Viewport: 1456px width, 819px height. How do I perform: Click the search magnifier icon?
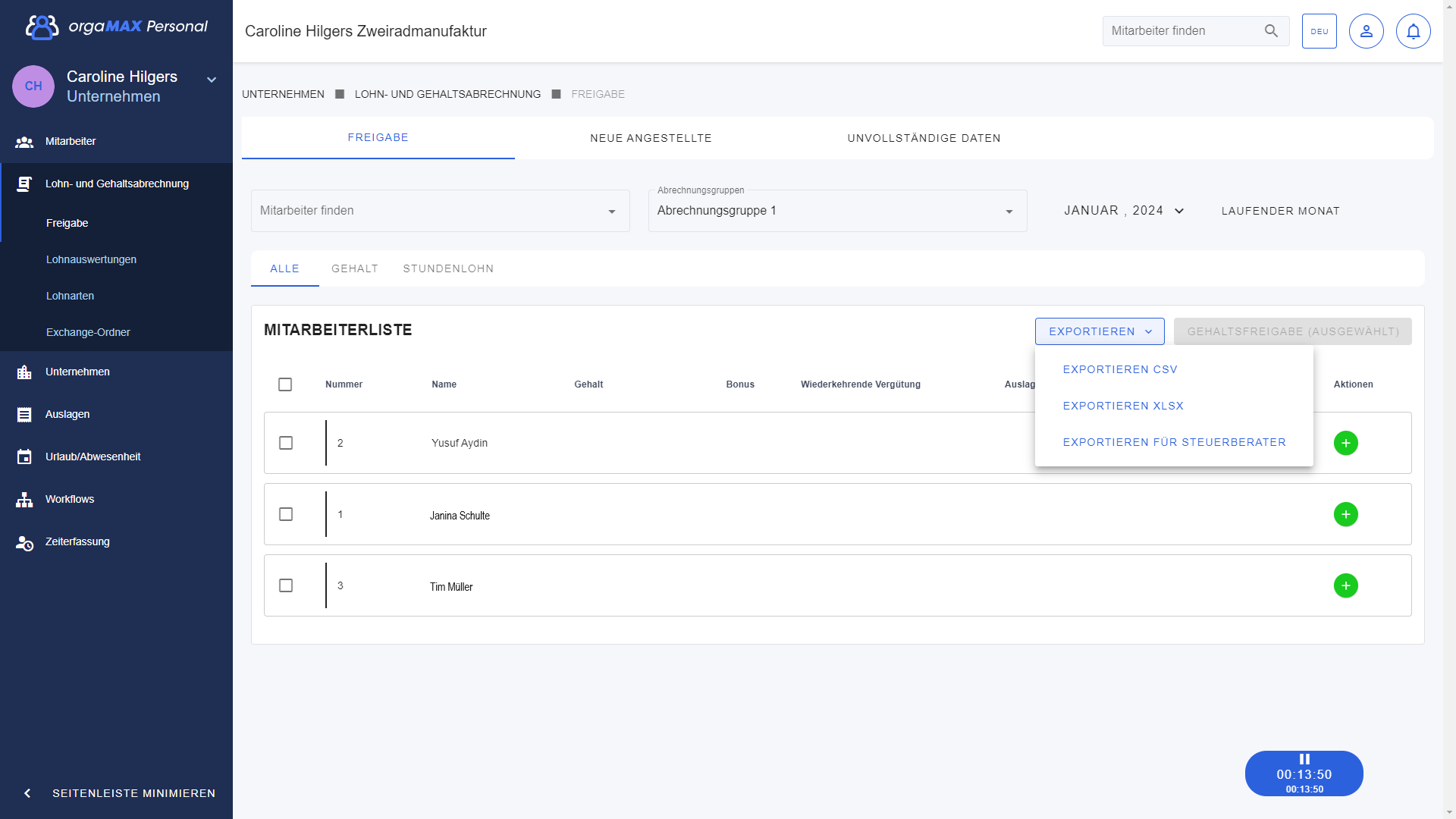[x=1271, y=31]
